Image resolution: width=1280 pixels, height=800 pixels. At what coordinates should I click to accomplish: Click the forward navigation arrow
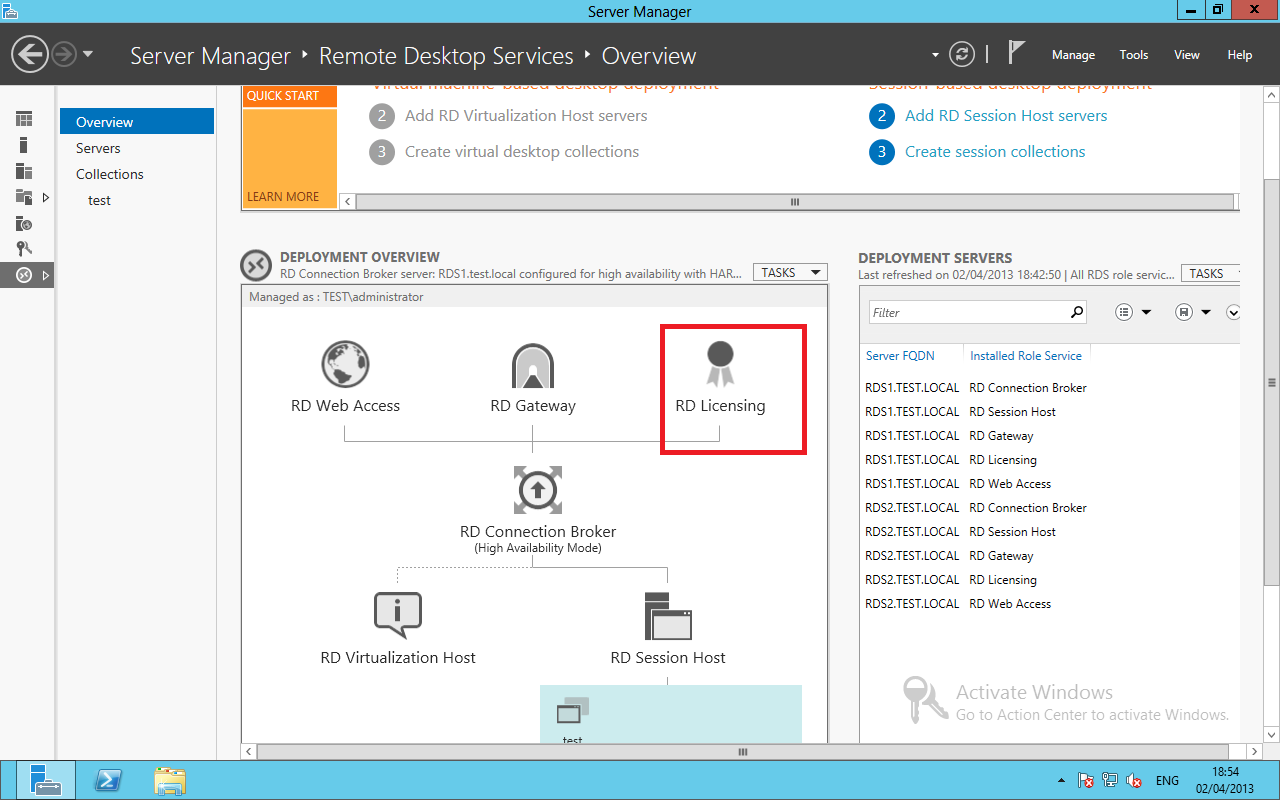[64, 54]
